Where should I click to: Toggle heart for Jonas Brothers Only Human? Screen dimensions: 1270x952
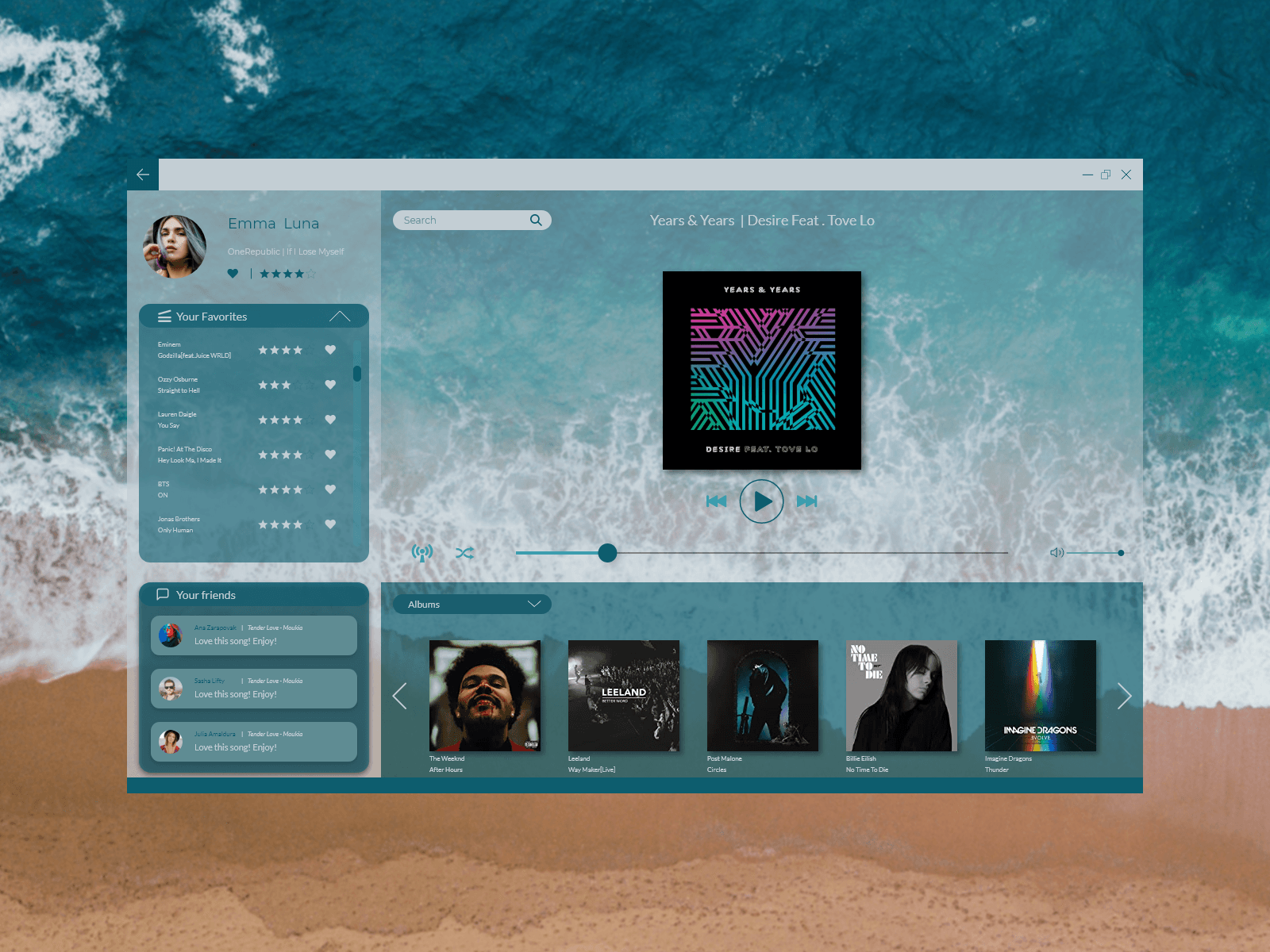coord(330,524)
